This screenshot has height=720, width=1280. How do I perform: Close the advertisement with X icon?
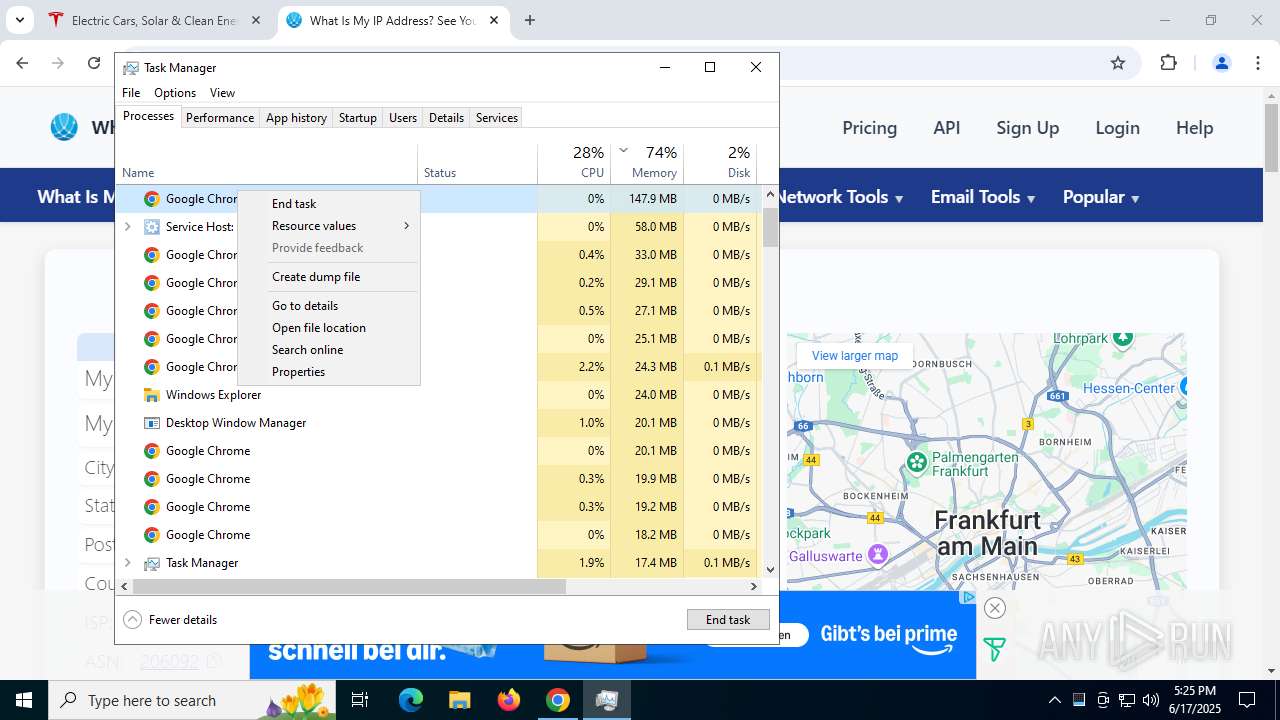994,608
